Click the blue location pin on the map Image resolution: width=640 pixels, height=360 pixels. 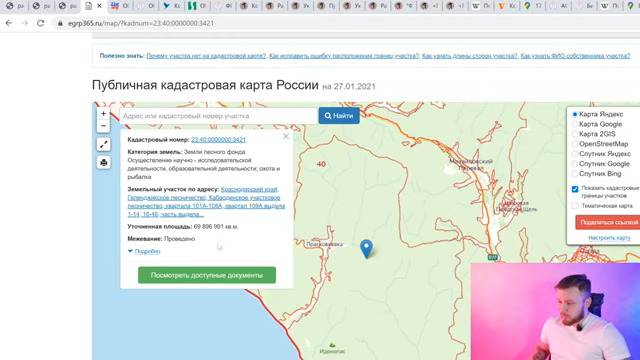366,248
